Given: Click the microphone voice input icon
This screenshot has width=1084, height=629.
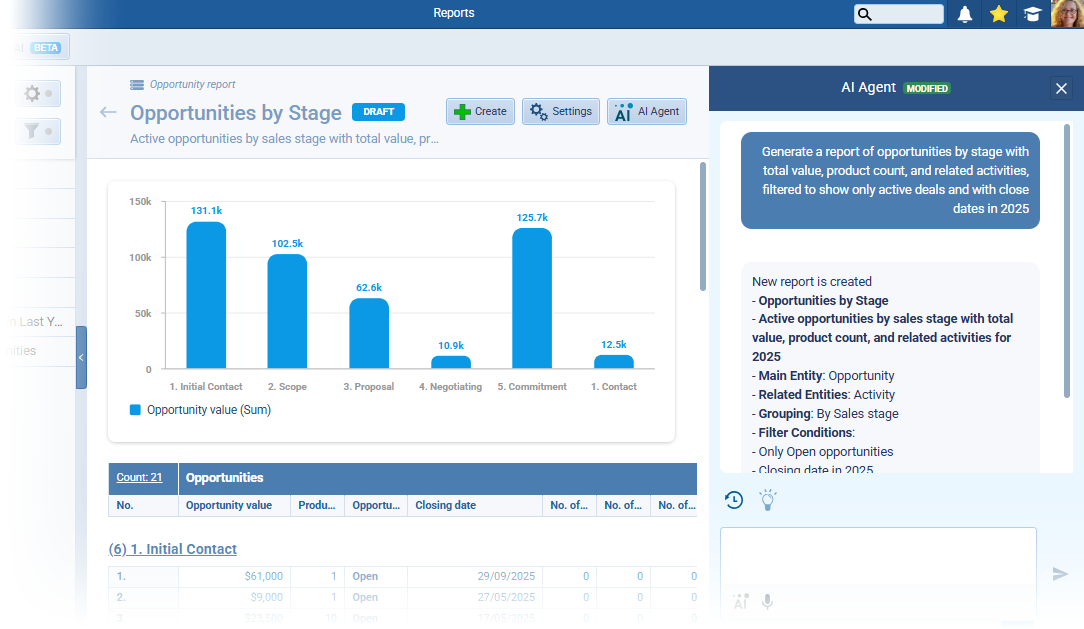Looking at the screenshot, I should (767, 602).
